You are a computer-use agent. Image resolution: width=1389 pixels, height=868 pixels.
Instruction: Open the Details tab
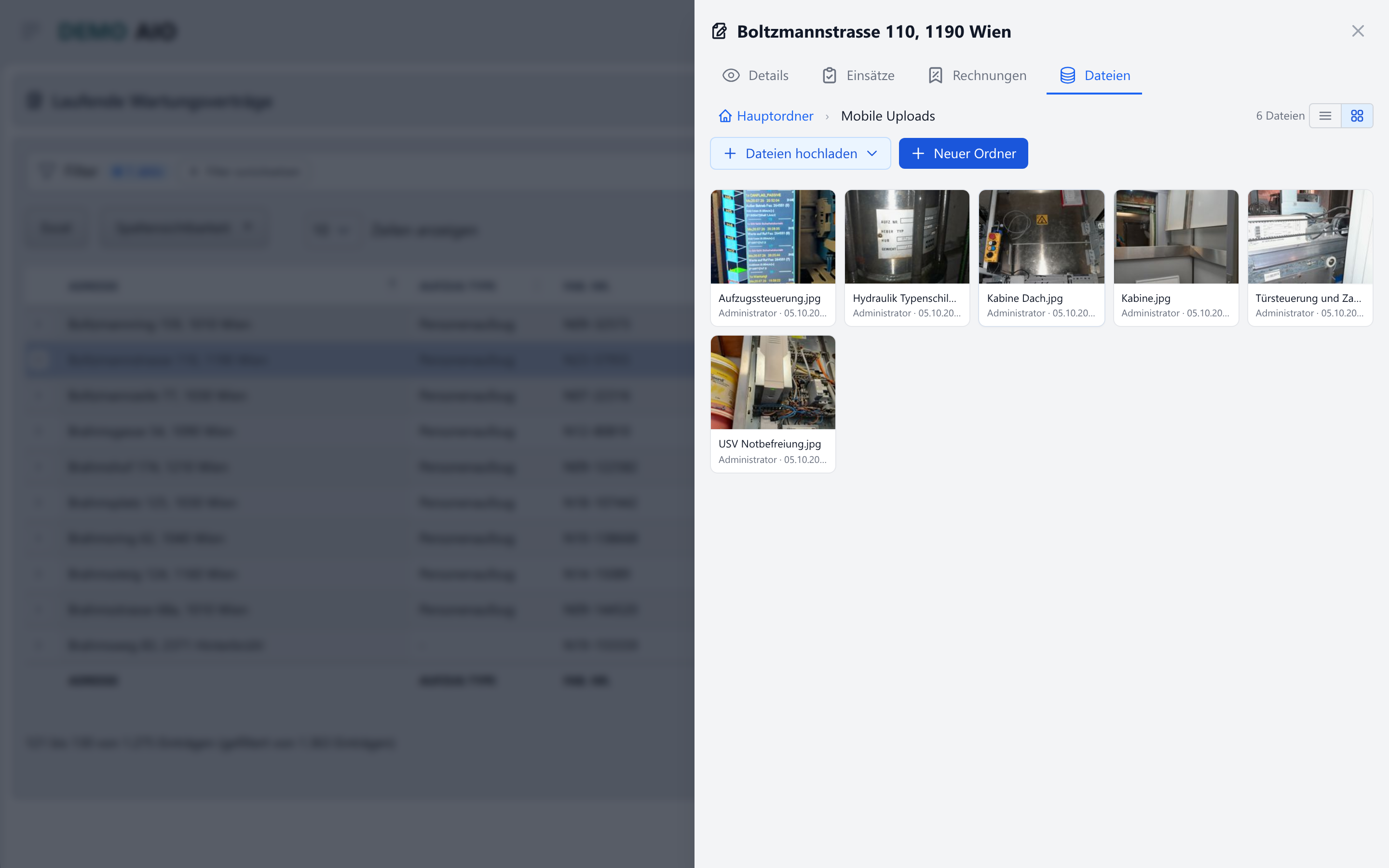[755, 75]
